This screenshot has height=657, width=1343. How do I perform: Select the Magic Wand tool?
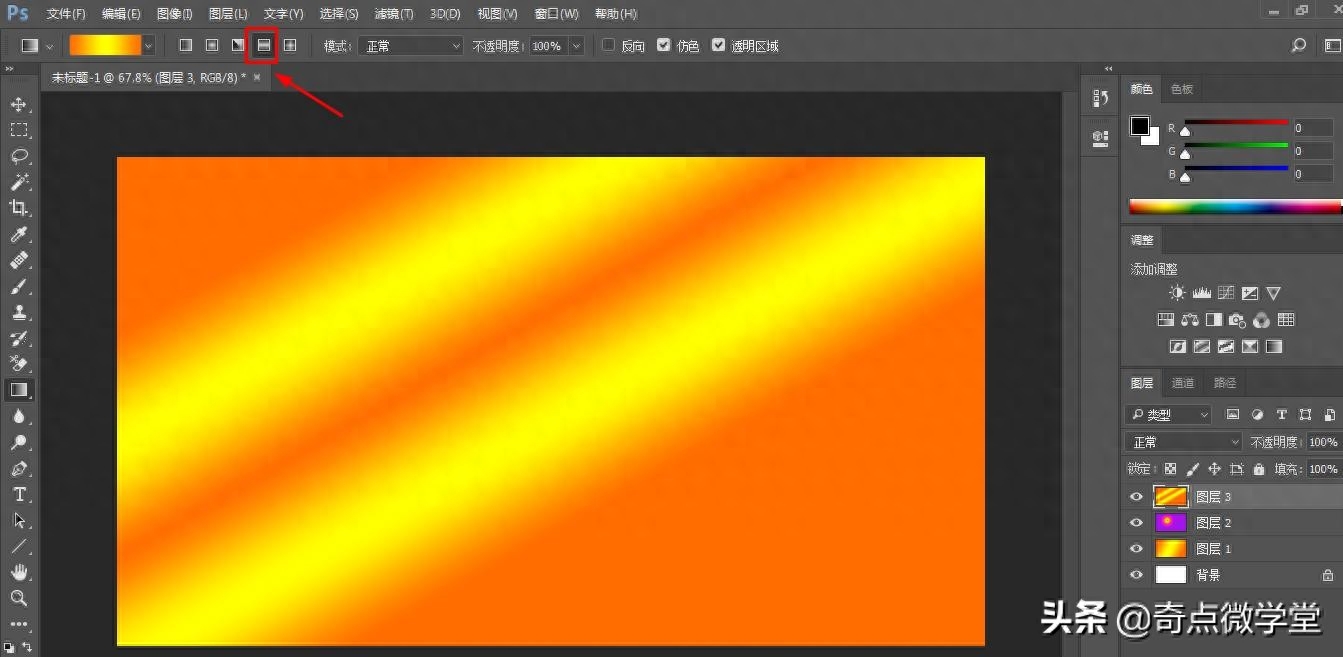19,182
